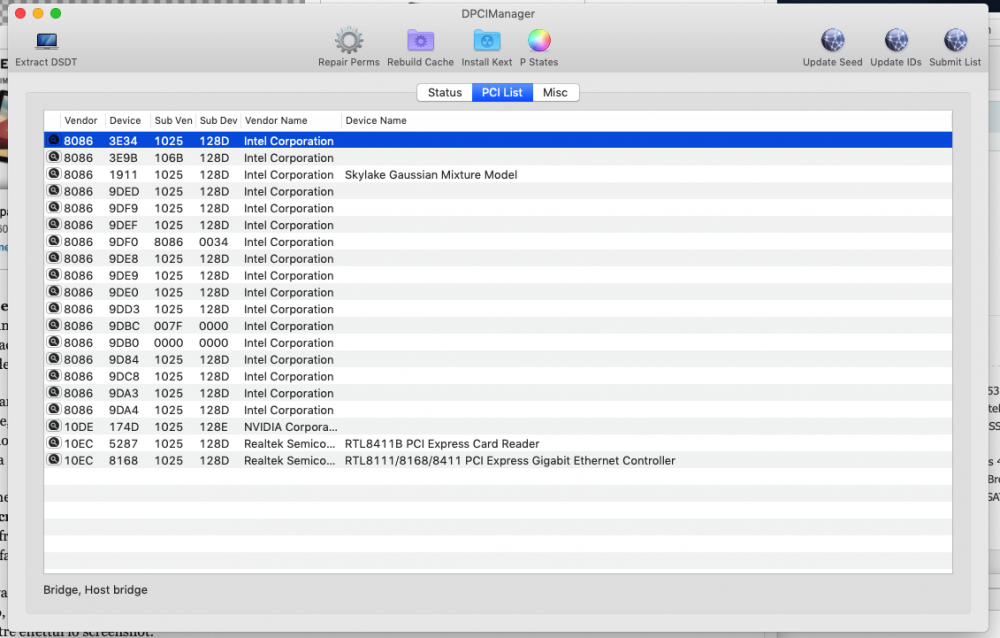Click magnifier icon on Realtek 8168 row
This screenshot has width=1000, height=638.
tap(54, 459)
